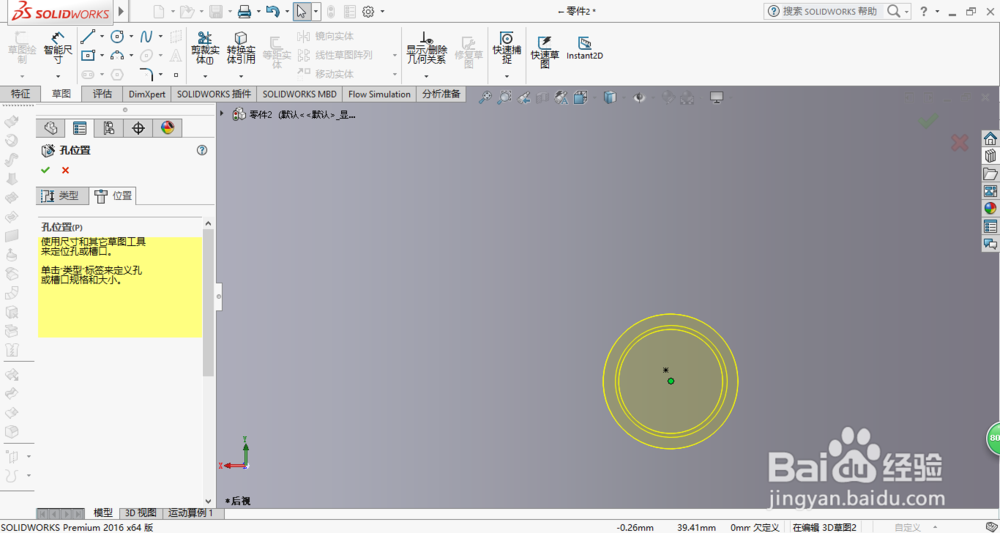
Task: Open Flow Simulation ribbon tab
Action: pos(379,94)
